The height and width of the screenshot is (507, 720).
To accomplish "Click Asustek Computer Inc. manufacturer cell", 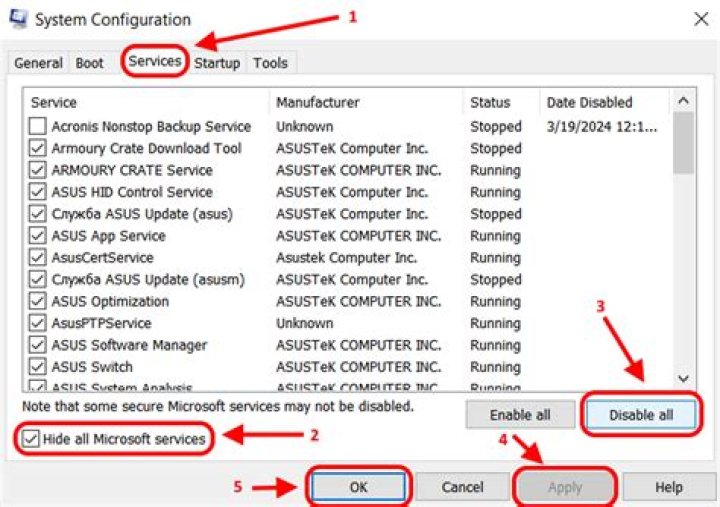I will 346,258.
